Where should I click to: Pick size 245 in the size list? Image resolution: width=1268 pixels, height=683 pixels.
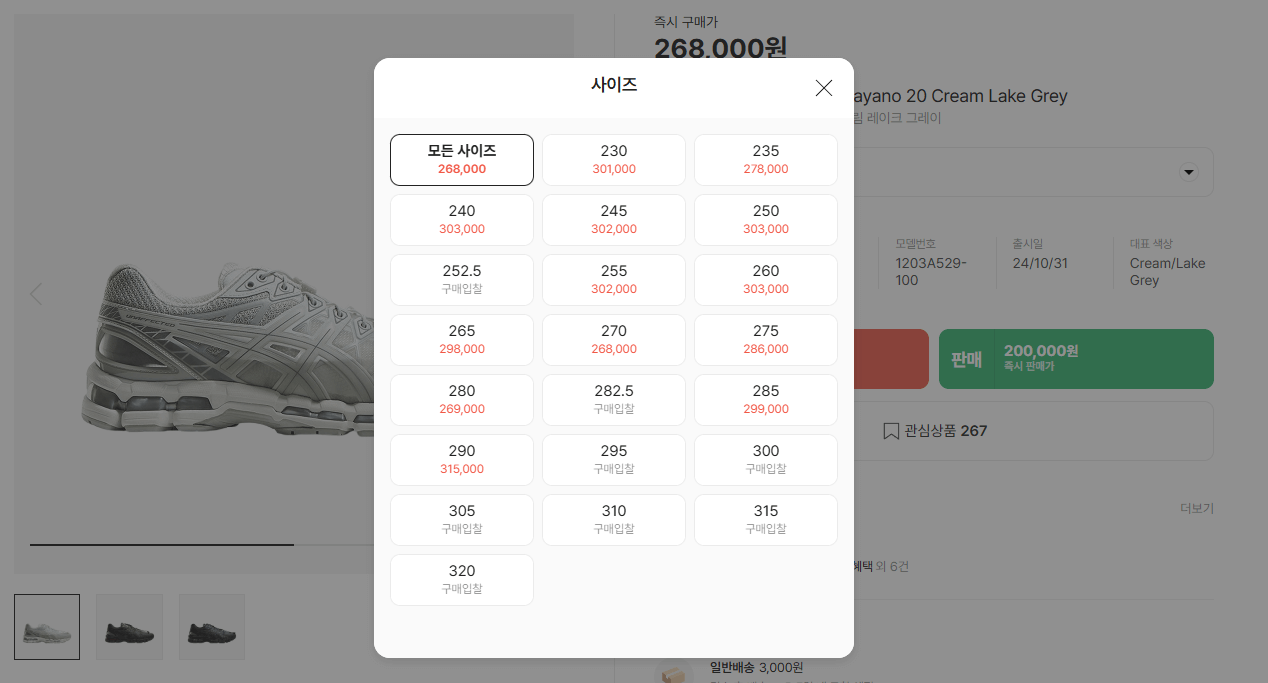point(614,220)
